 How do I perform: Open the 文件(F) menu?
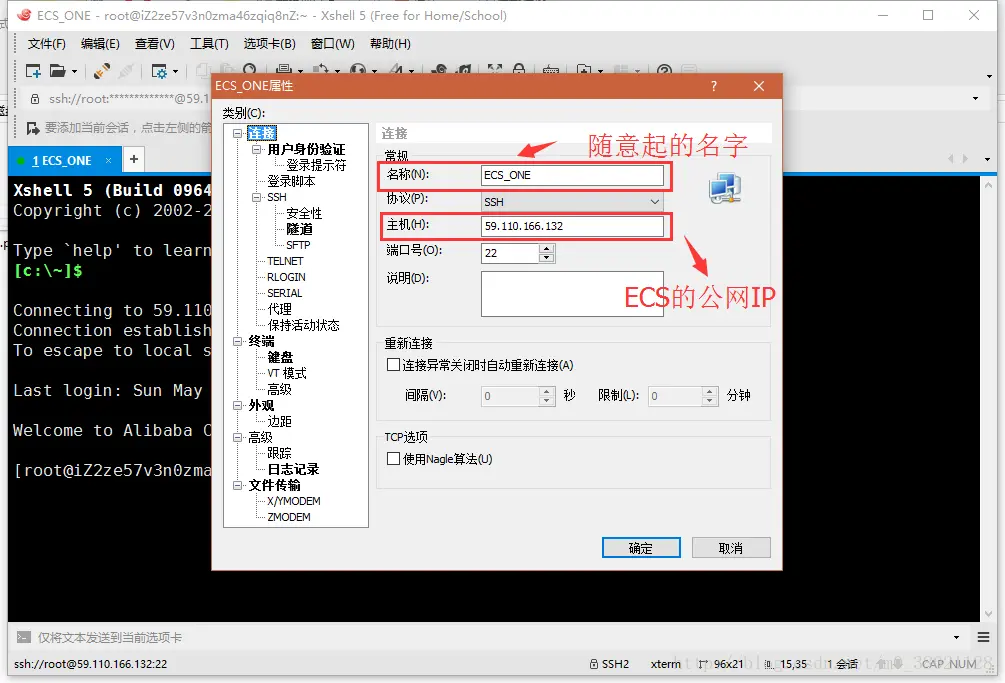point(47,44)
